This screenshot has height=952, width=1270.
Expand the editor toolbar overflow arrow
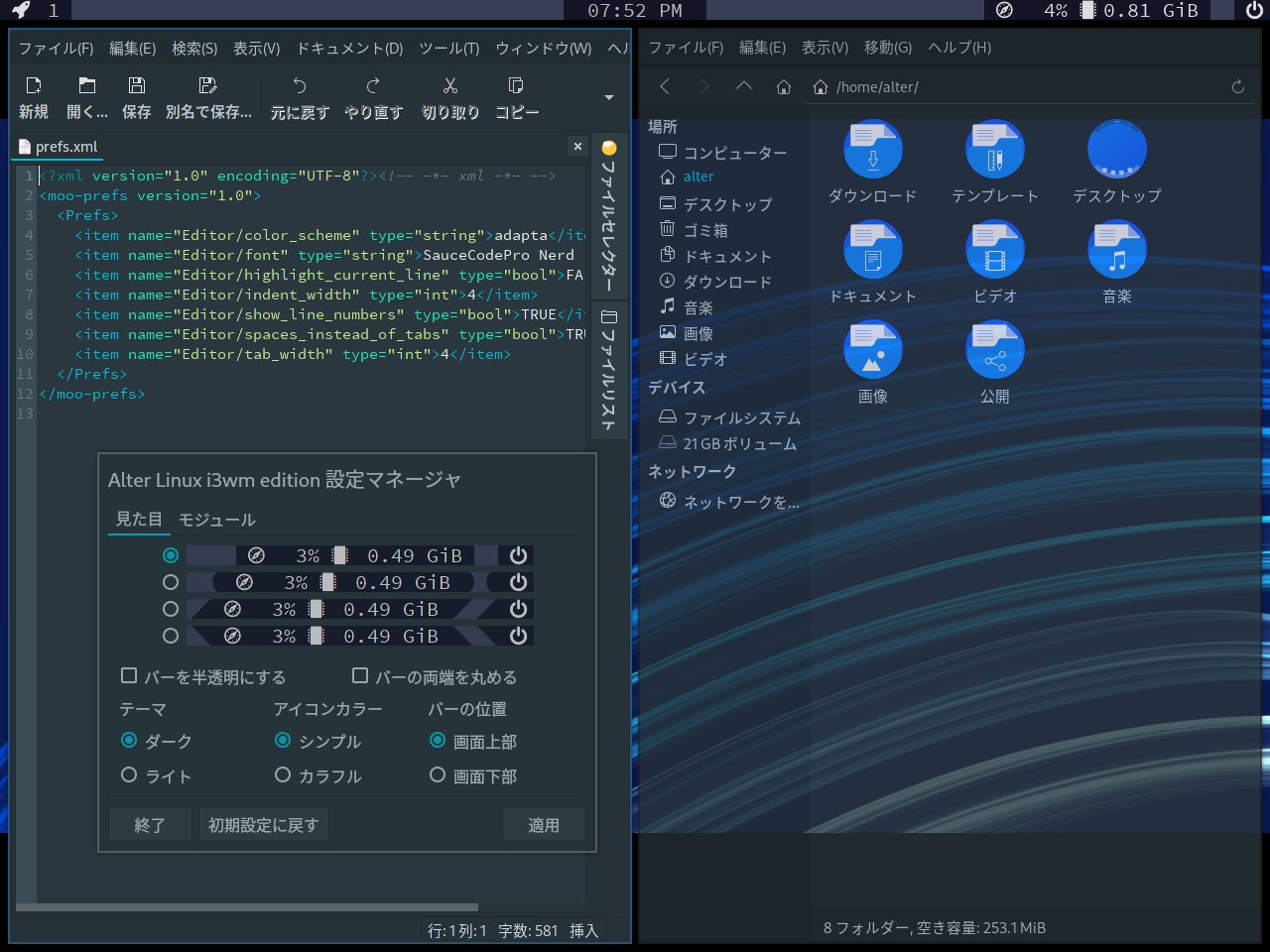point(609,97)
